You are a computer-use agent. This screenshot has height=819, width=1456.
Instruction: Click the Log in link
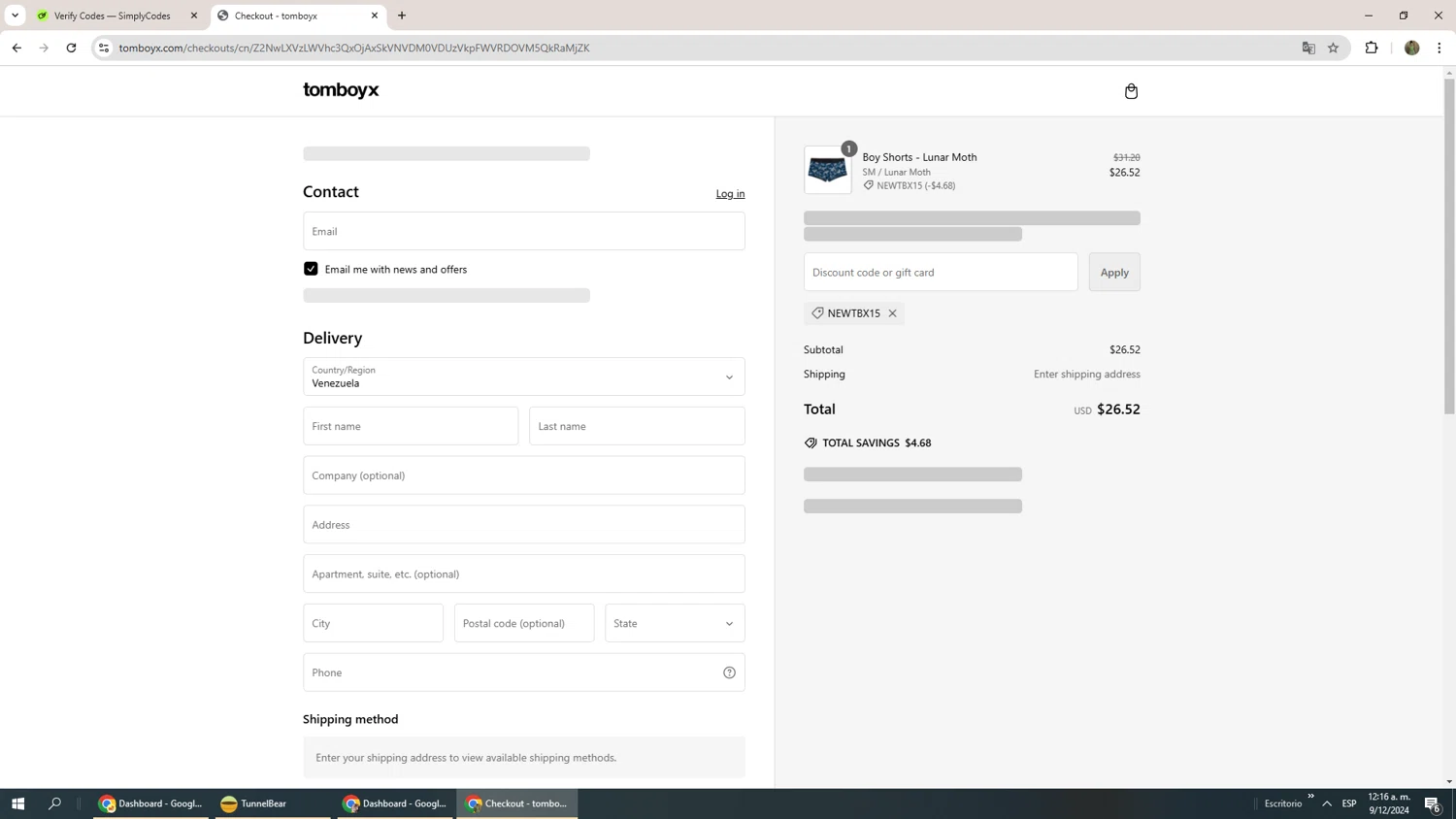click(730, 194)
